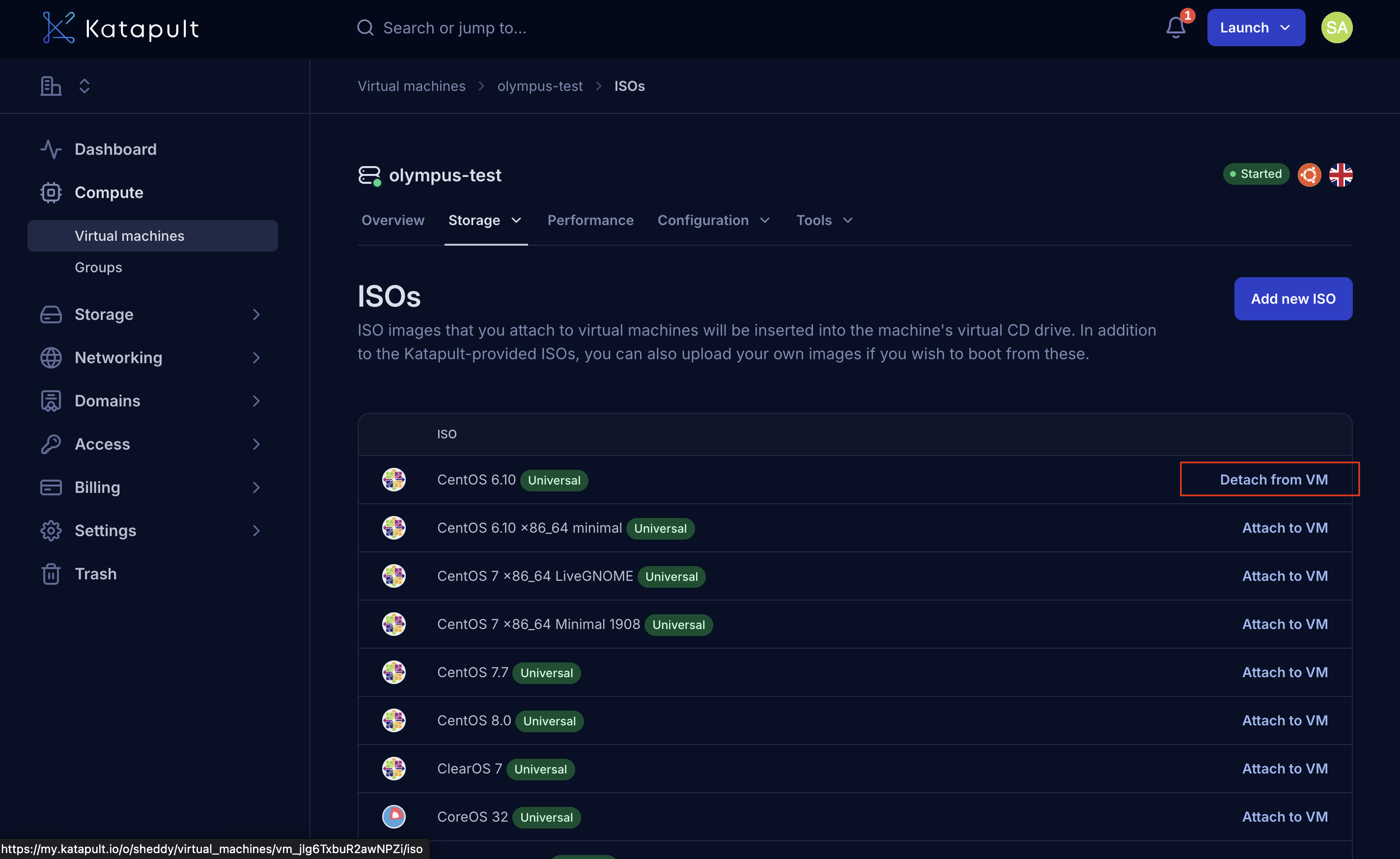Click the ISO column header
The height and width of the screenshot is (859, 1400).
click(x=447, y=434)
